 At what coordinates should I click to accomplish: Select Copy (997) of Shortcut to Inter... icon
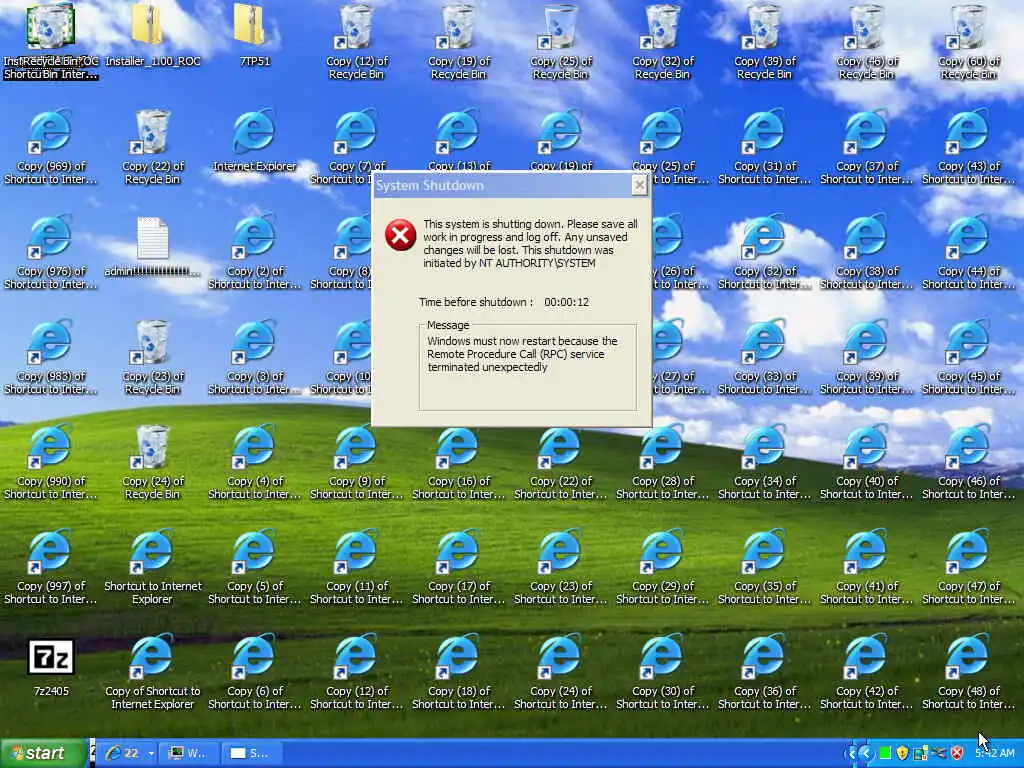[51, 568]
